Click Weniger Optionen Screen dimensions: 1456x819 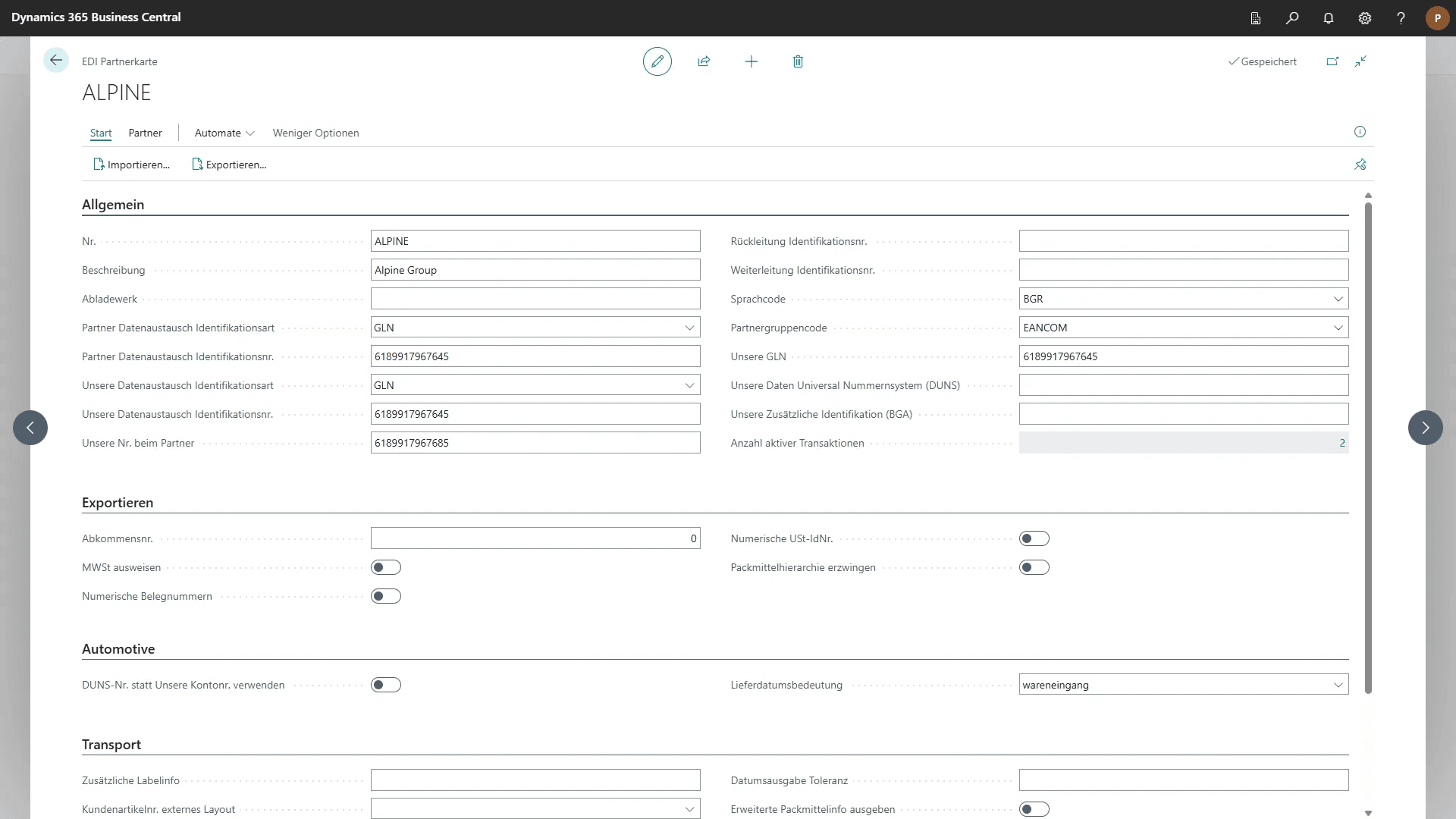coord(315,133)
